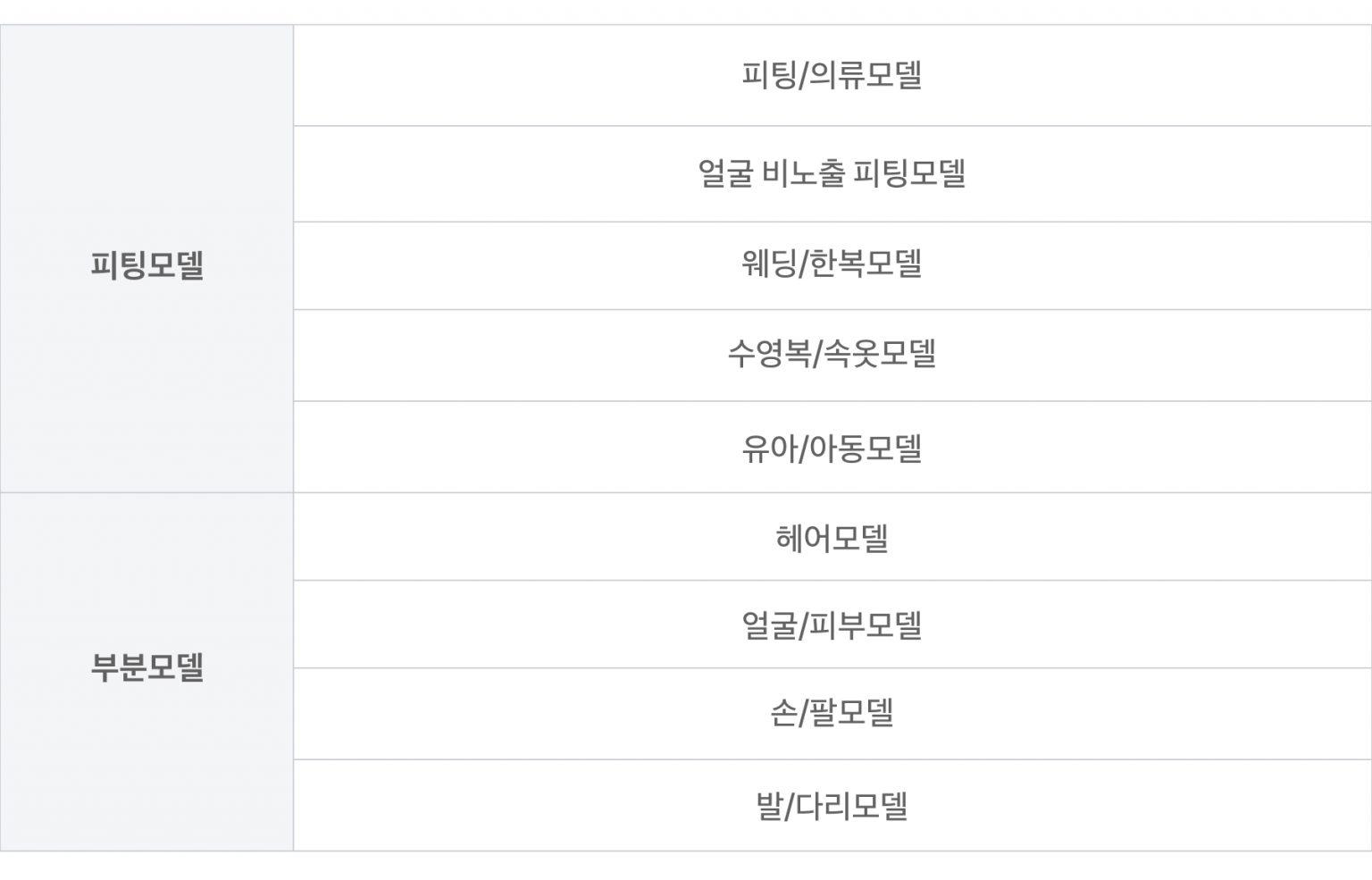Click the word 수영복 in the table
This screenshot has width=1372, height=880.
coord(767,355)
